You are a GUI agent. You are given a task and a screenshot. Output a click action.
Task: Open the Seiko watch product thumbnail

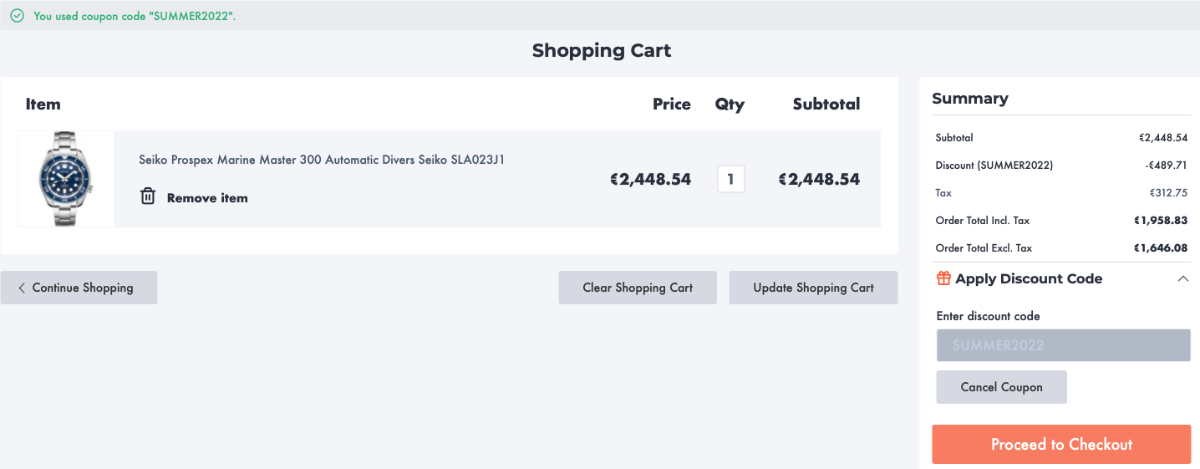point(66,178)
